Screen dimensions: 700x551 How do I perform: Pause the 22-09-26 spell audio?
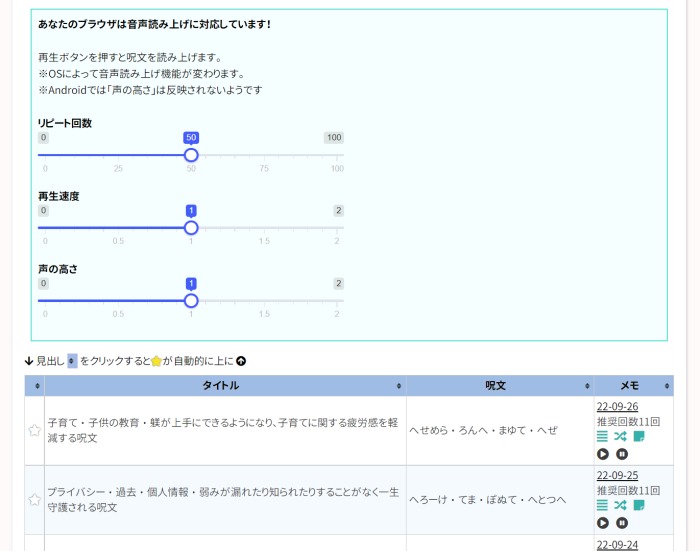[x=622, y=454]
